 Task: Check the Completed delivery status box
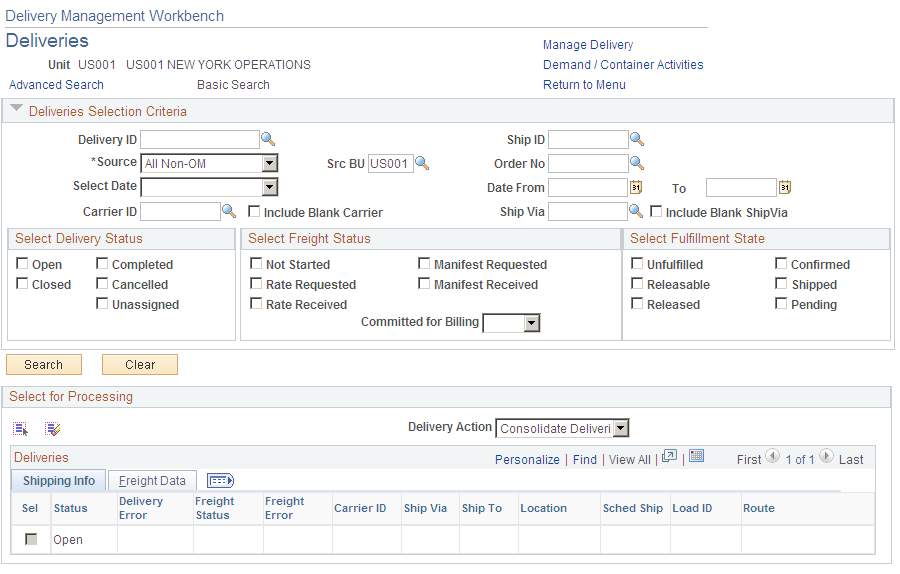point(102,263)
